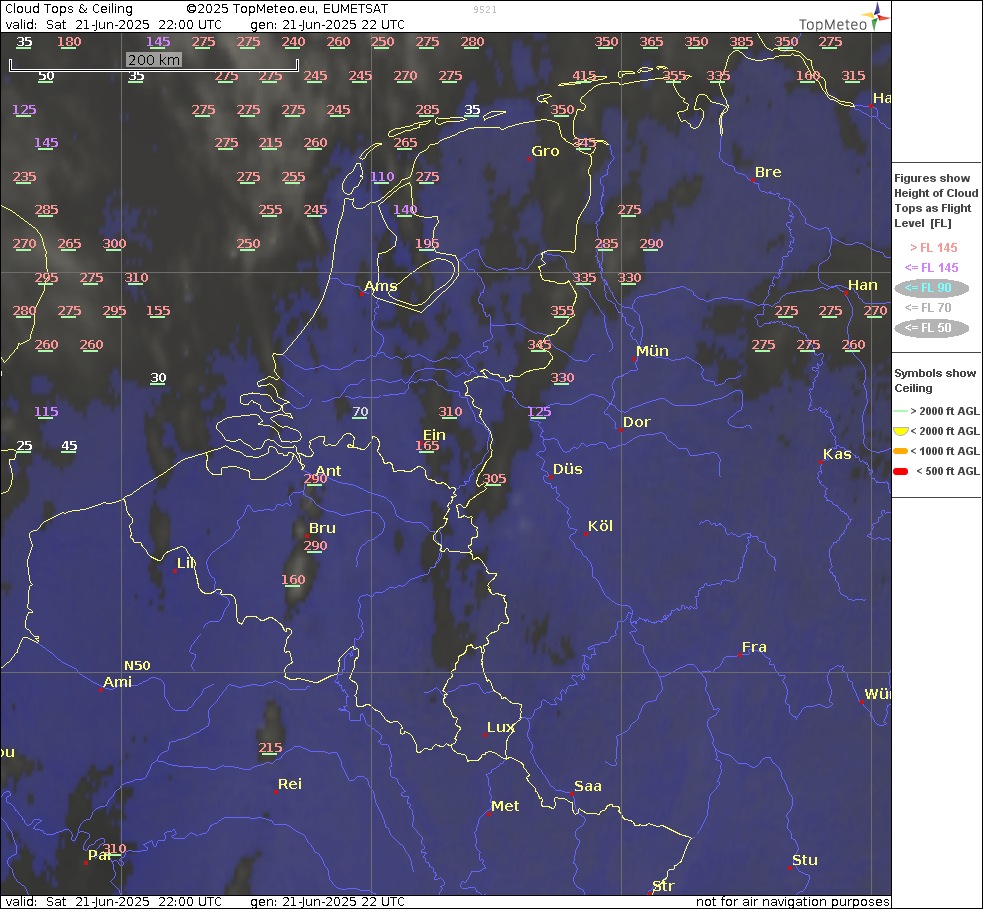Click the 365 cloud top value

(651, 41)
